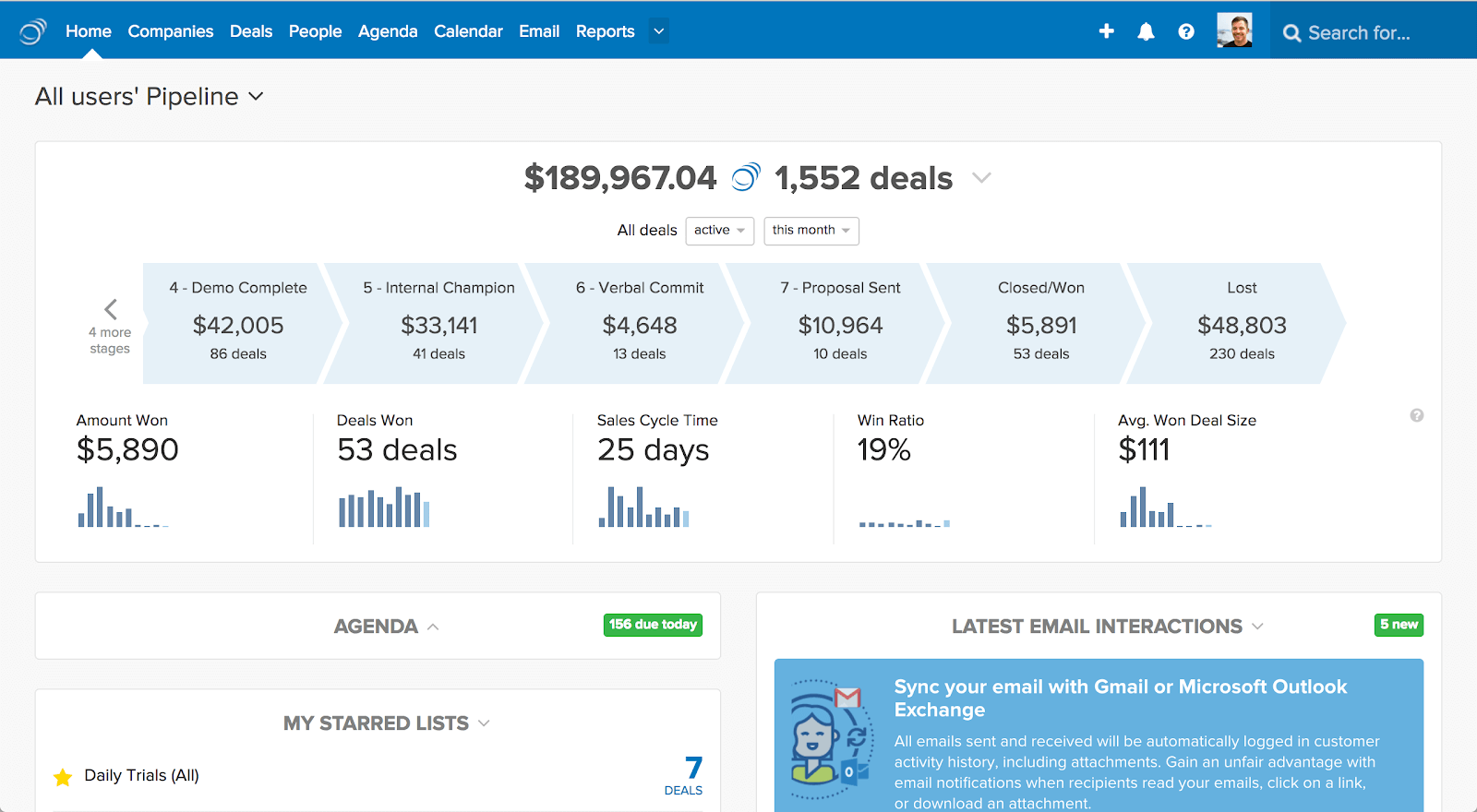Open the notifications bell
1477x812 pixels.
(1146, 31)
